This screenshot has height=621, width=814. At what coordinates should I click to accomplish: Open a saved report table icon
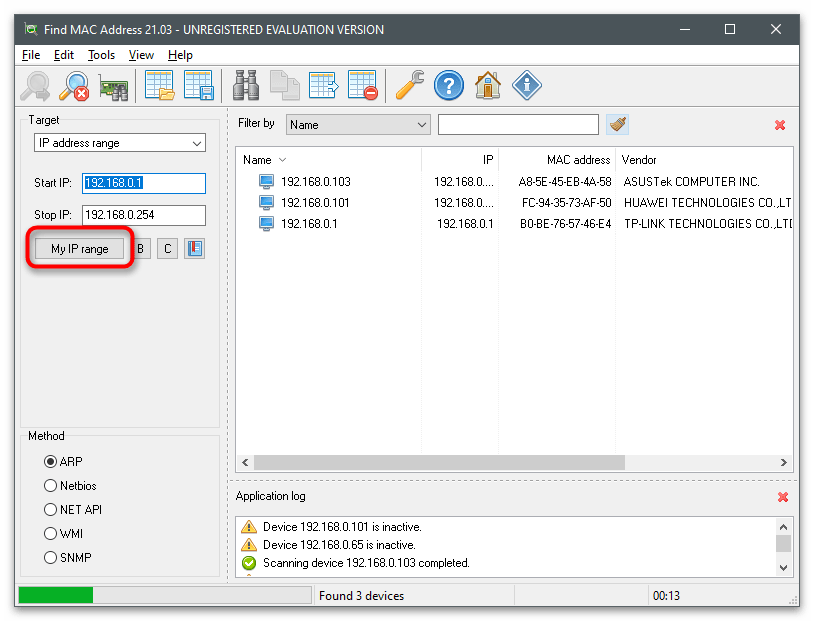coord(159,86)
